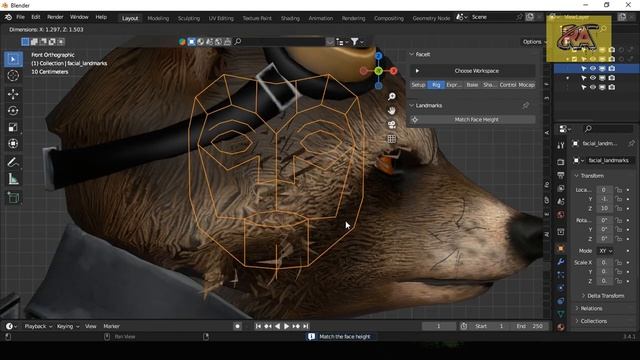Screen dimensions: 640x360
Task: Switch to the Shading workspace tab
Action: (x=290, y=18)
